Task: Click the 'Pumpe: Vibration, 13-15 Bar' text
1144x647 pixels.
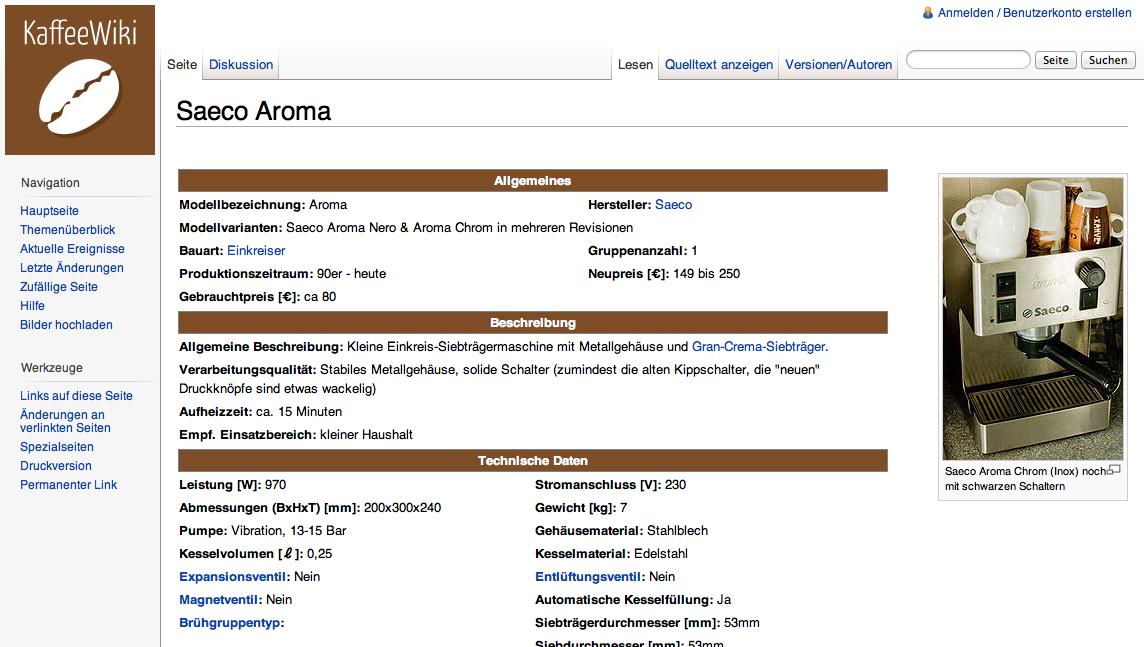Action: [x=263, y=531]
